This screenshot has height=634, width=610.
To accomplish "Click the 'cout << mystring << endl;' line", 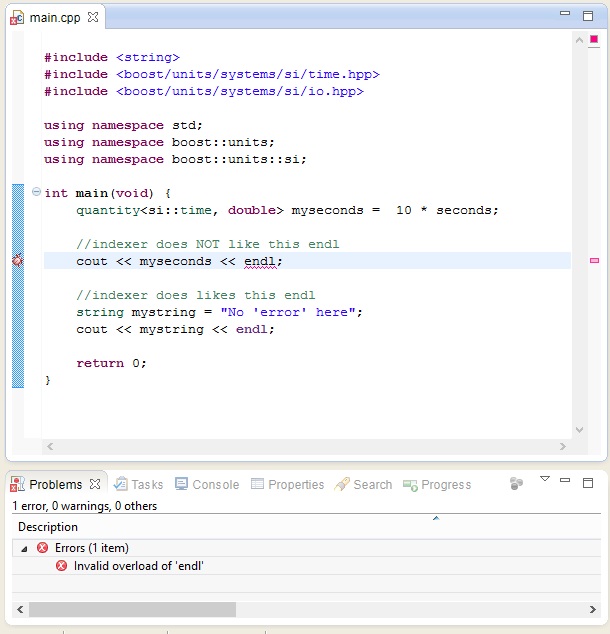I will pos(175,329).
